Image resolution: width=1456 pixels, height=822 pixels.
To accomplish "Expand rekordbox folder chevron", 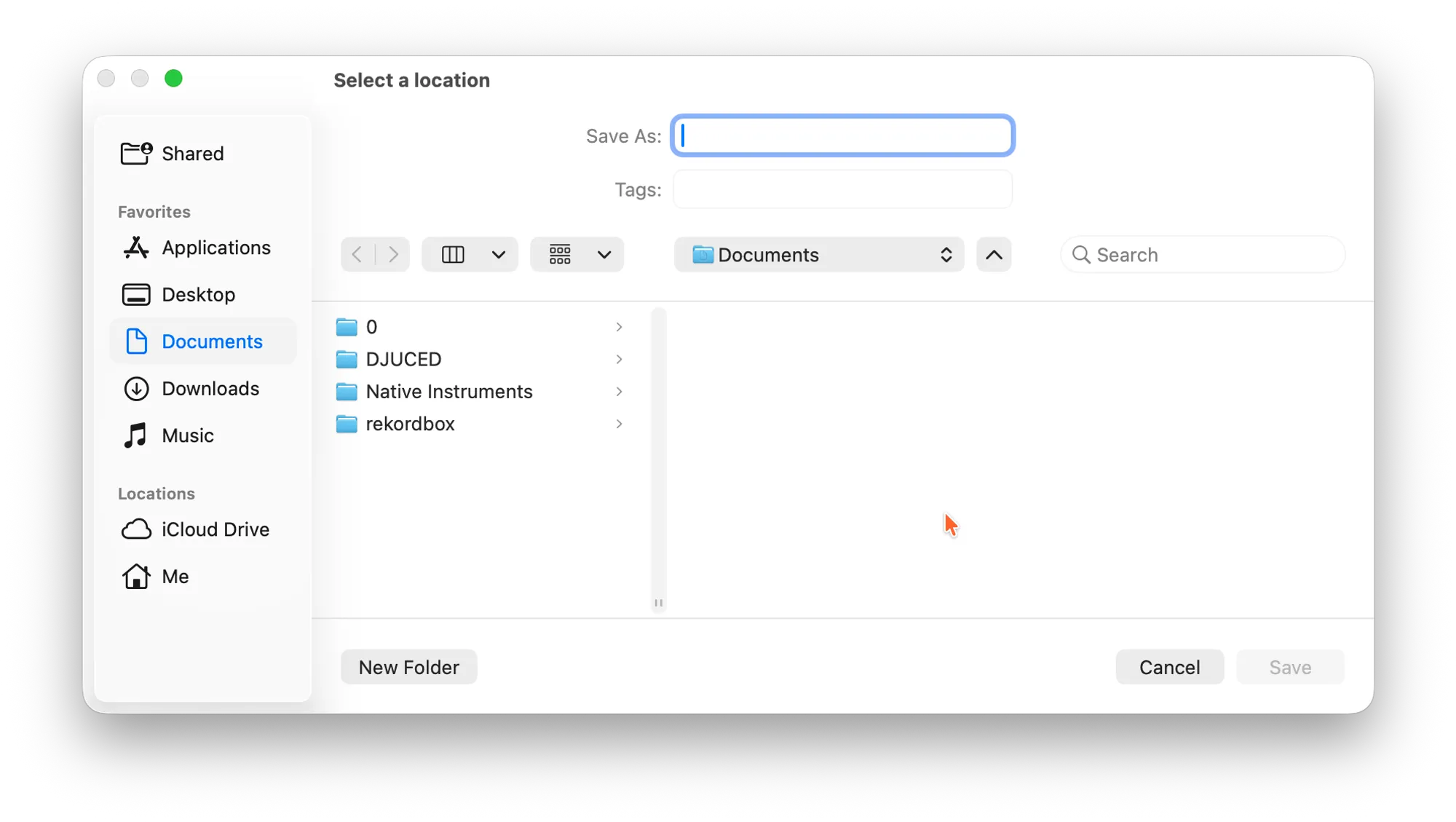I will pos(619,424).
